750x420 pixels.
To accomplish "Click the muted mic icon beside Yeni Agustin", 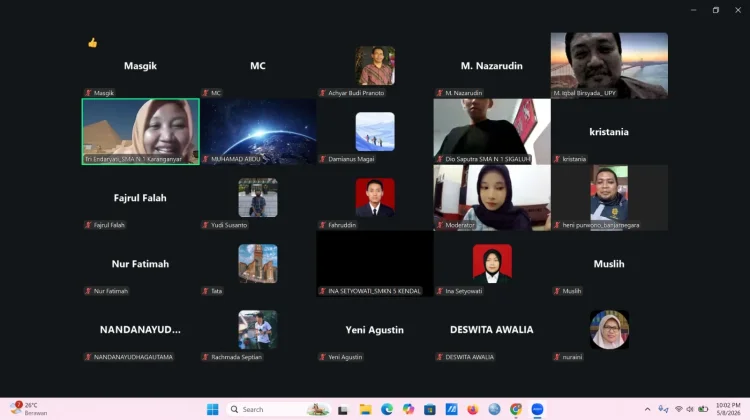I will pyautogui.click(x=323, y=357).
